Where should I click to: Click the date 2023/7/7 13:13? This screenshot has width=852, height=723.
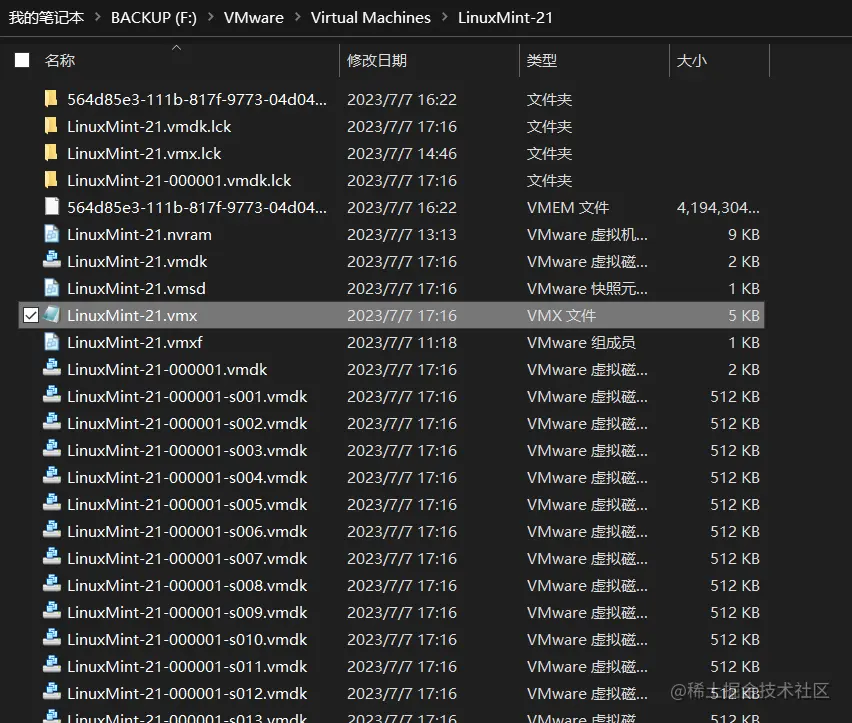(402, 235)
